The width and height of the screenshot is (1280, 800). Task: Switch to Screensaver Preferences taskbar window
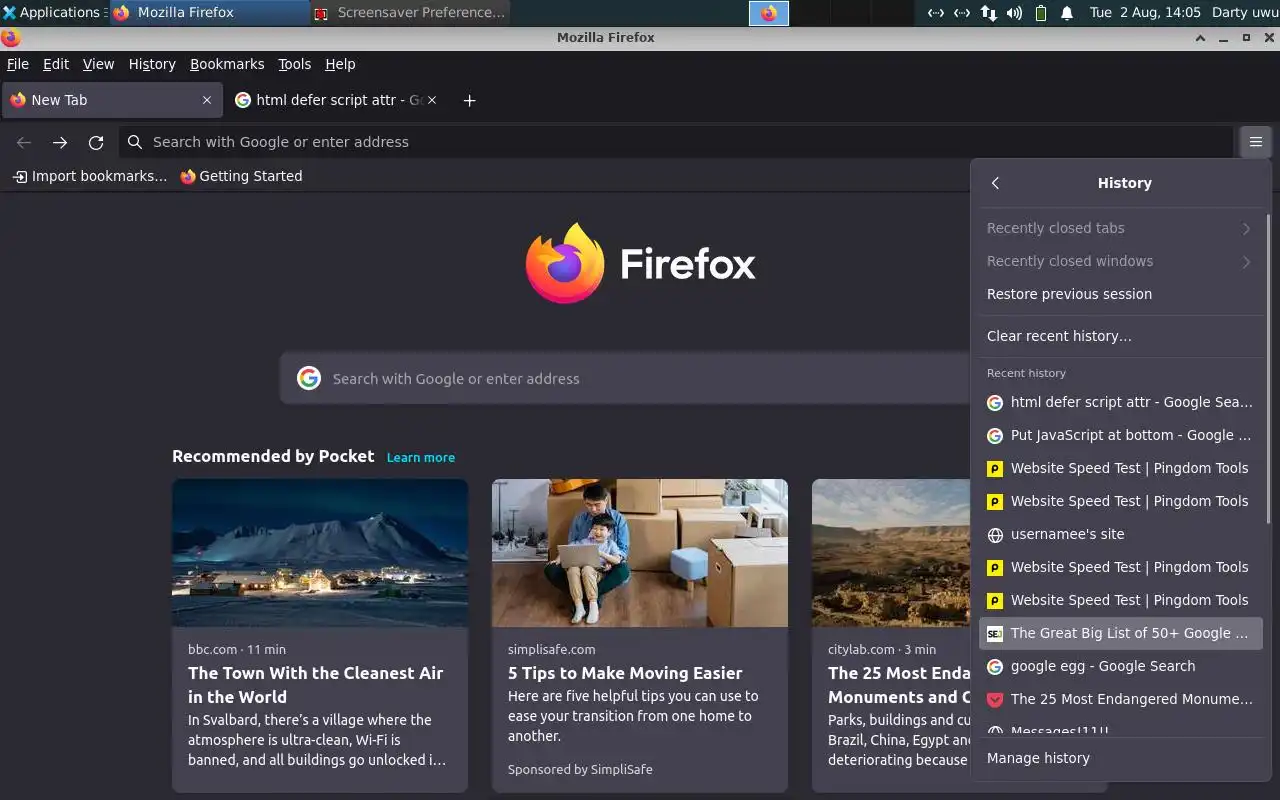click(410, 13)
